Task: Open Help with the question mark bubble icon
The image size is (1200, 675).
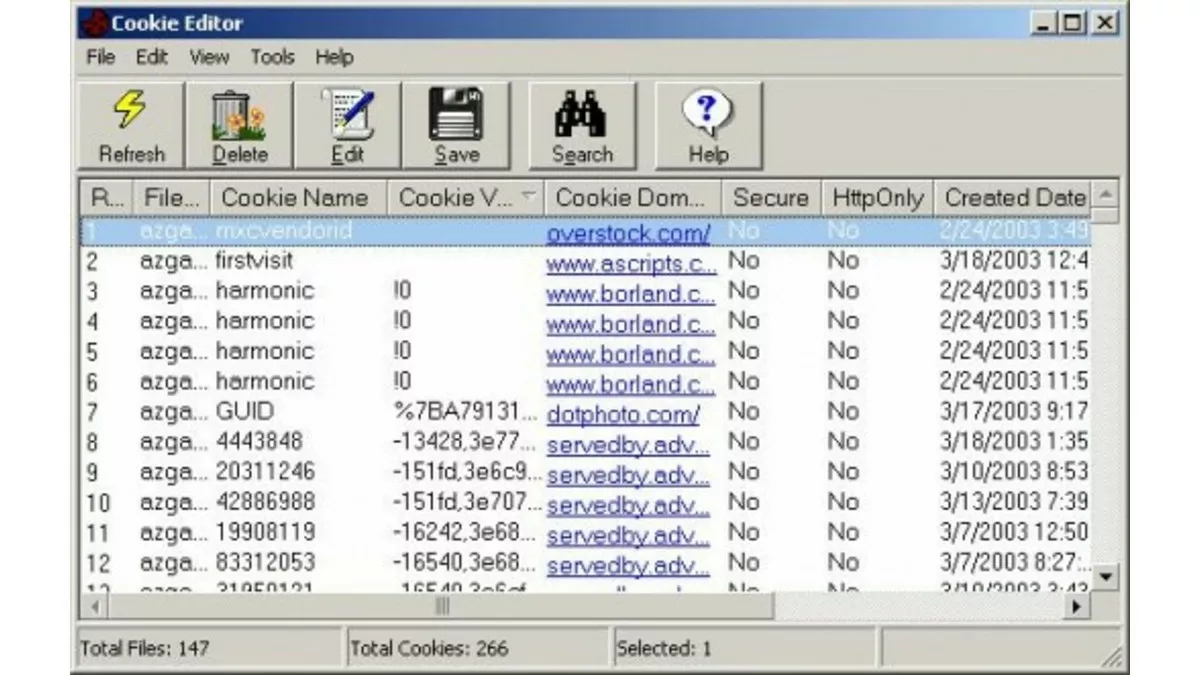Action: pyautogui.click(x=708, y=114)
